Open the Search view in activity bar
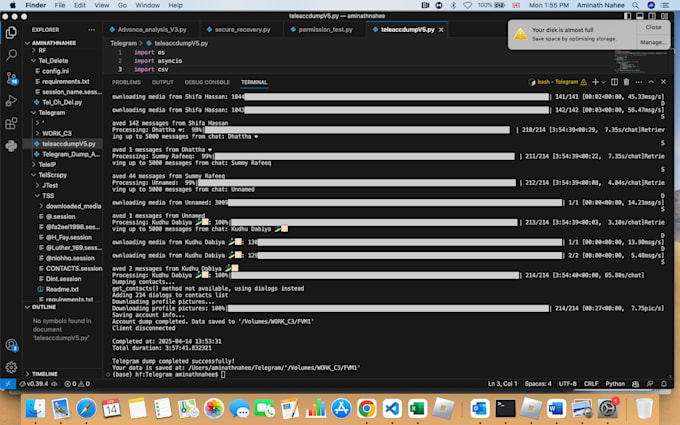Screen dimensions: 680x425 tap(11, 55)
